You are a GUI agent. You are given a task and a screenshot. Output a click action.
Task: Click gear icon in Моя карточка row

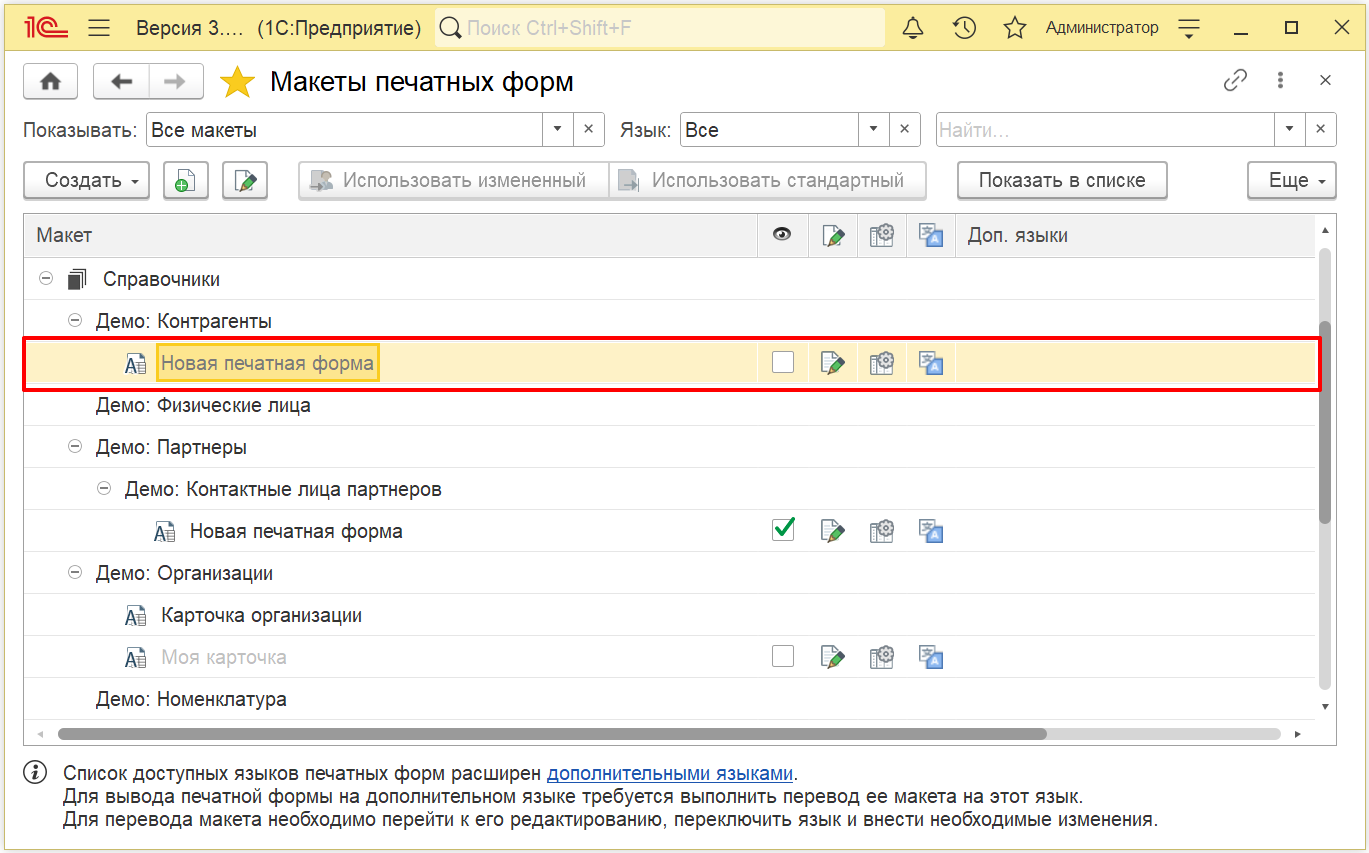point(881,657)
